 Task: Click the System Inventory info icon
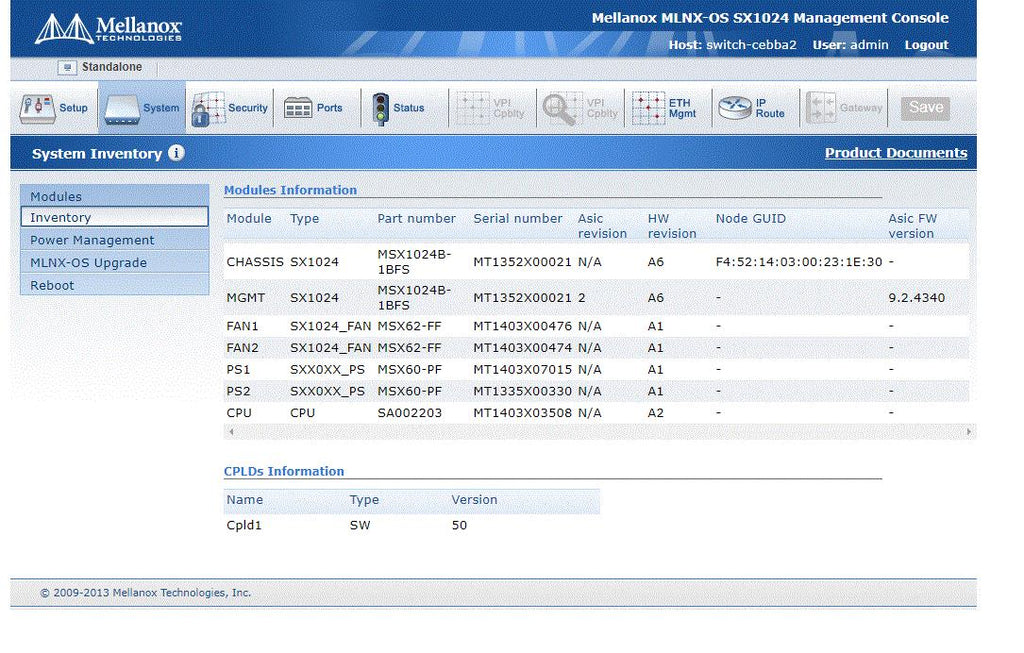click(x=176, y=153)
